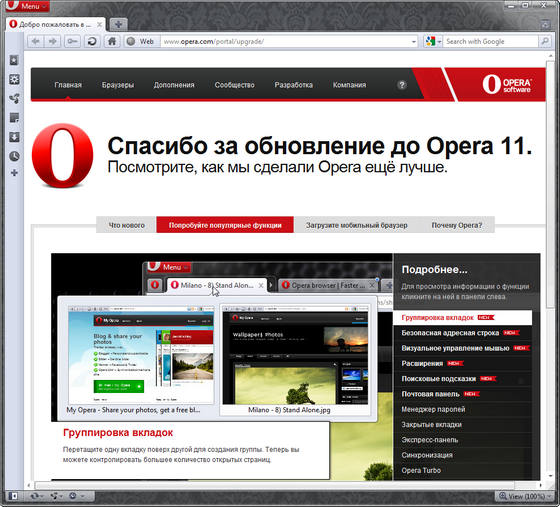Click the Wand password key icon
Image resolution: width=560 pixels, height=507 pixels.
[72, 41]
